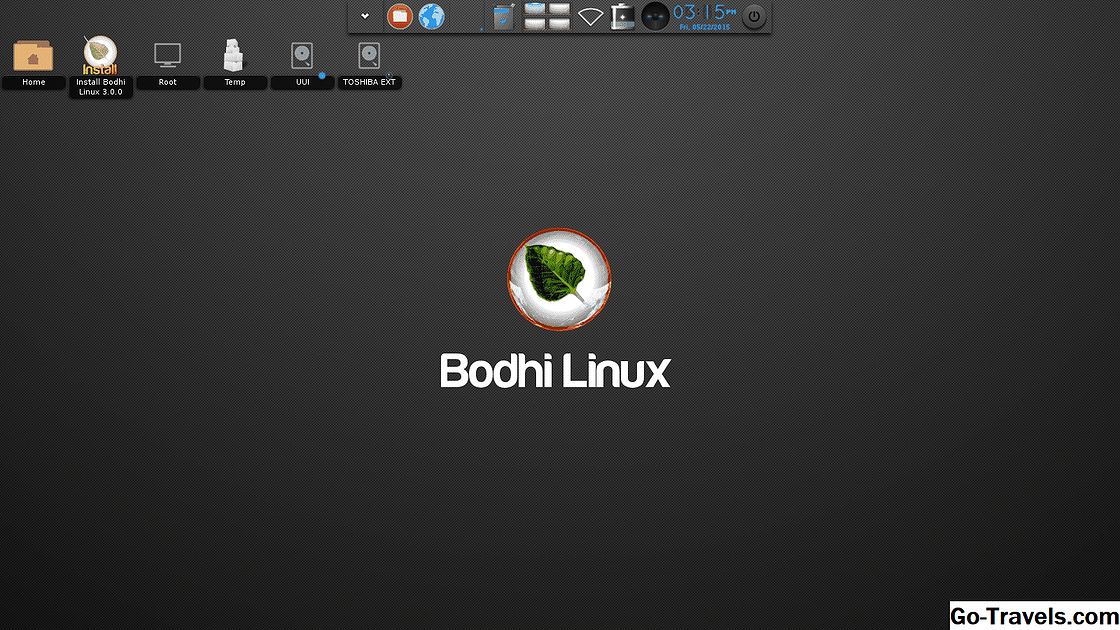The height and width of the screenshot is (630, 1120).
Task: Click the 03:15 PM clock
Action: click(704, 15)
